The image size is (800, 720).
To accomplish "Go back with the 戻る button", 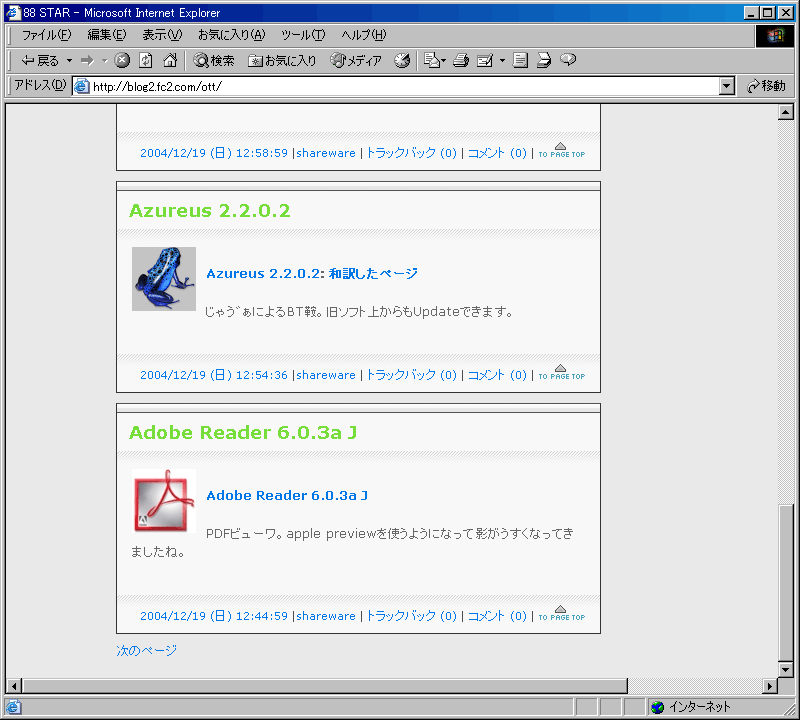I will 40,61.
